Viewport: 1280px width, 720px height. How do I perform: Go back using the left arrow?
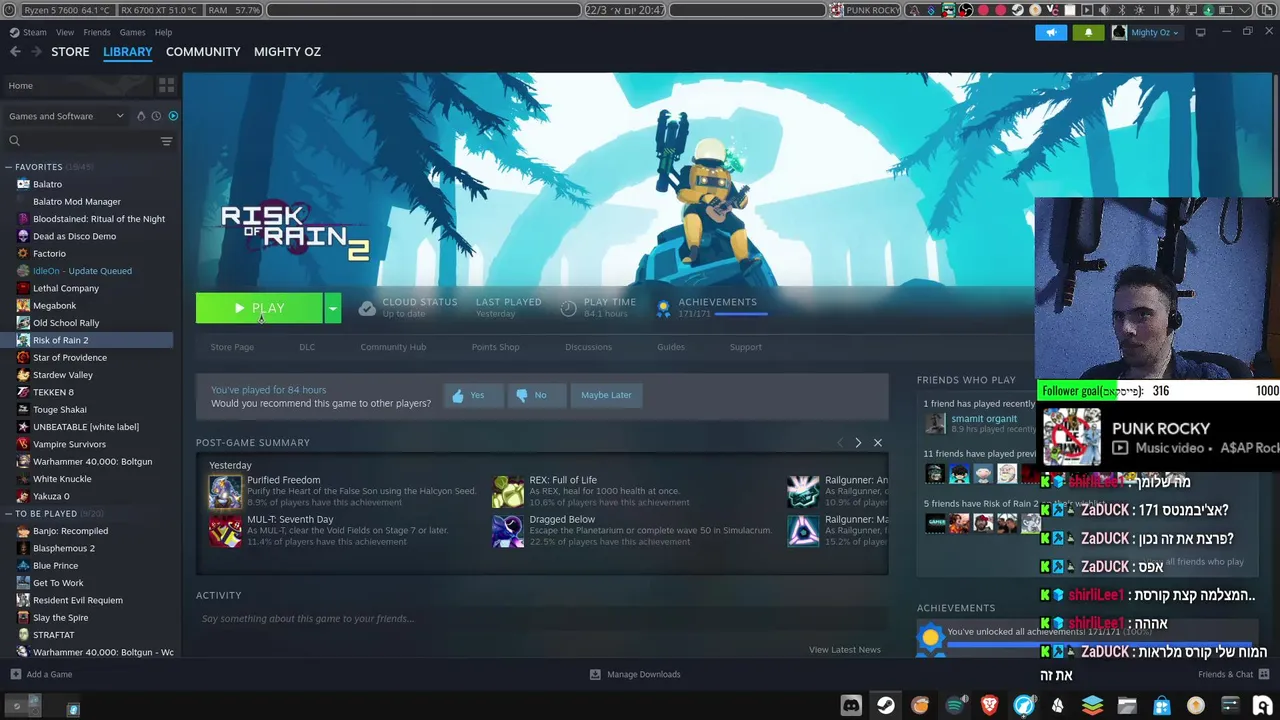(15, 52)
